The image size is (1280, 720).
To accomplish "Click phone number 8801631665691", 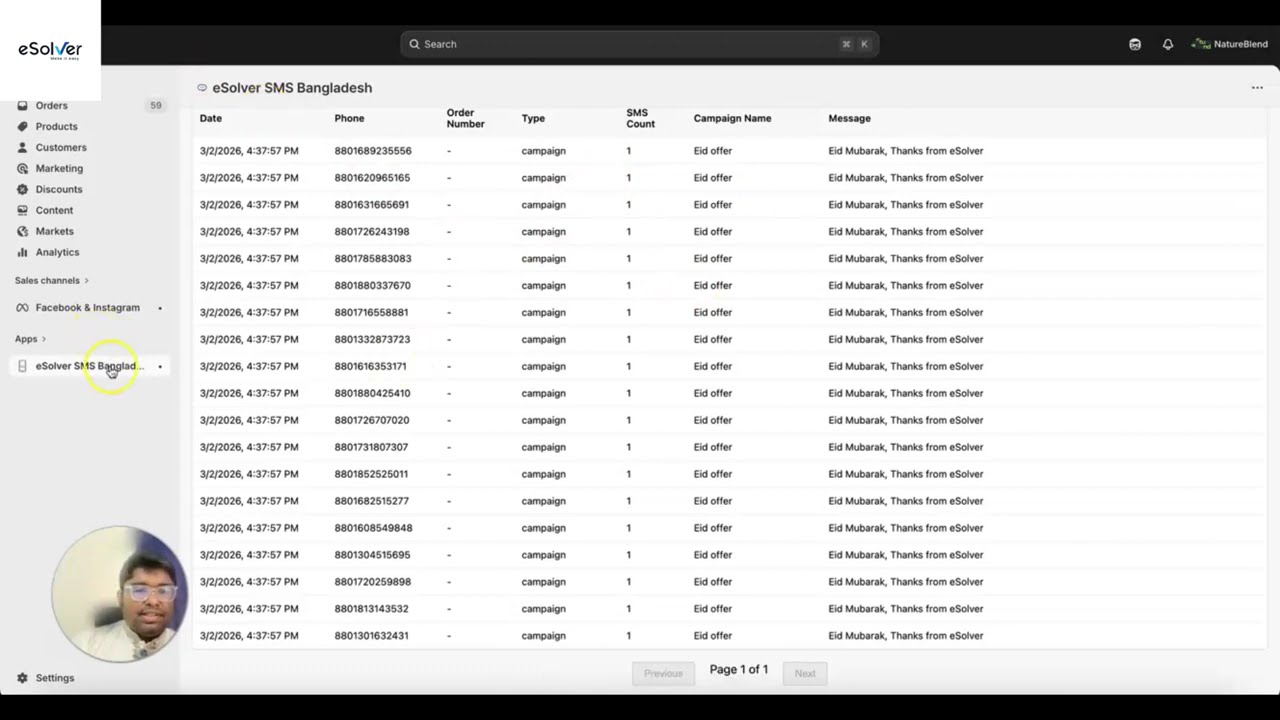I will (x=372, y=205).
